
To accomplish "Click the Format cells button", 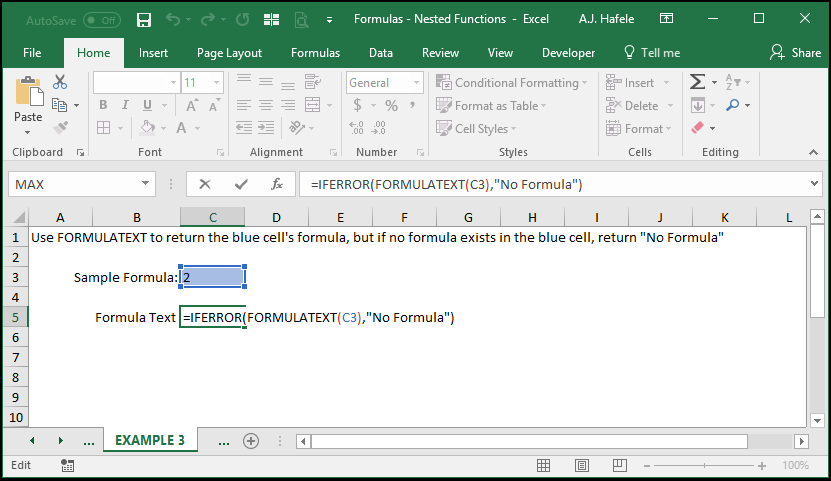I will (639, 128).
